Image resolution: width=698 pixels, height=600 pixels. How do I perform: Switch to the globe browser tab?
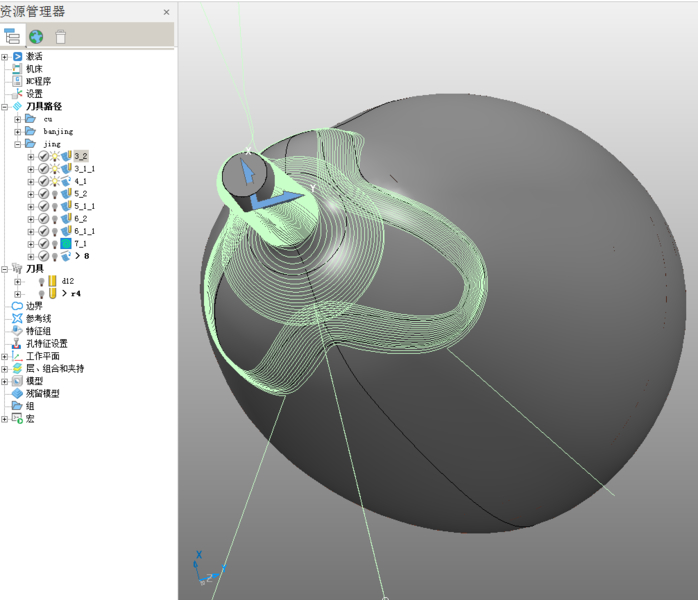point(36,37)
